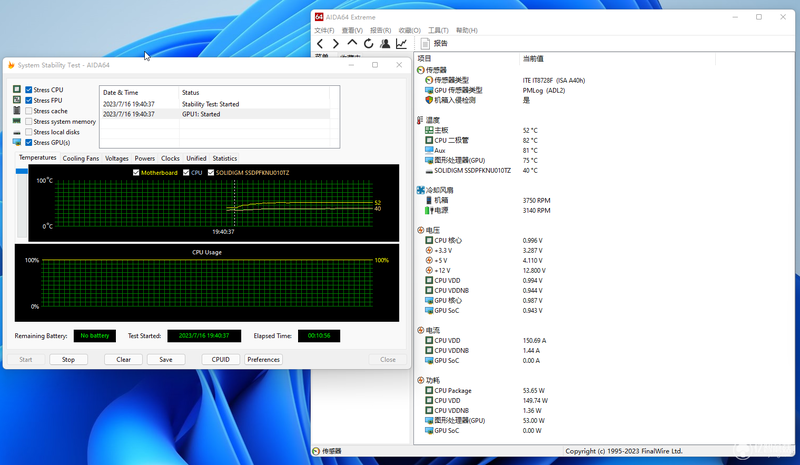This screenshot has height=465, width=800.
Task: Click the 电流 current section icon
Action: click(x=420, y=330)
